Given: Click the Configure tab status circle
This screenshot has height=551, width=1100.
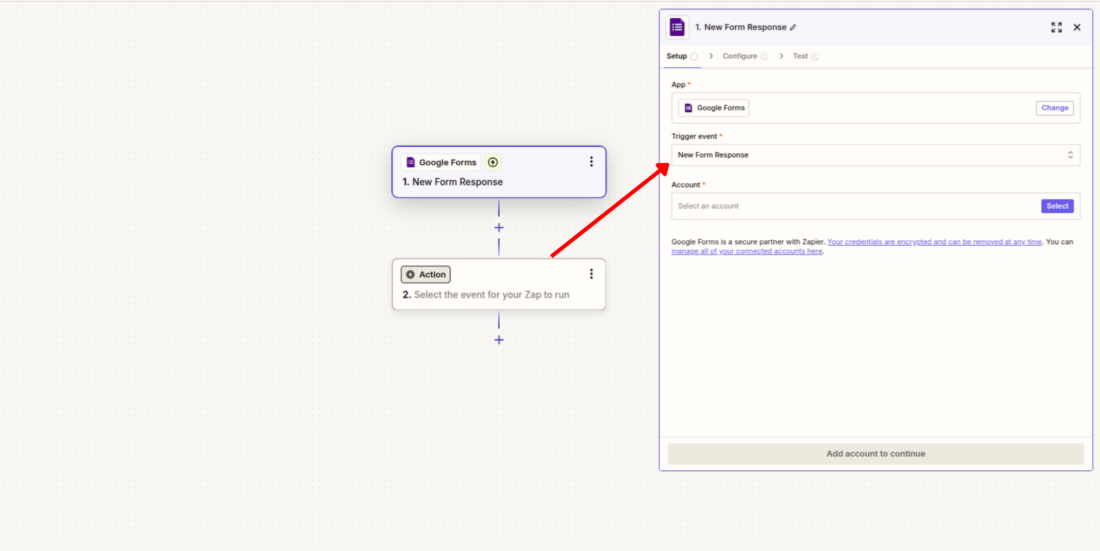Looking at the screenshot, I should (x=764, y=56).
